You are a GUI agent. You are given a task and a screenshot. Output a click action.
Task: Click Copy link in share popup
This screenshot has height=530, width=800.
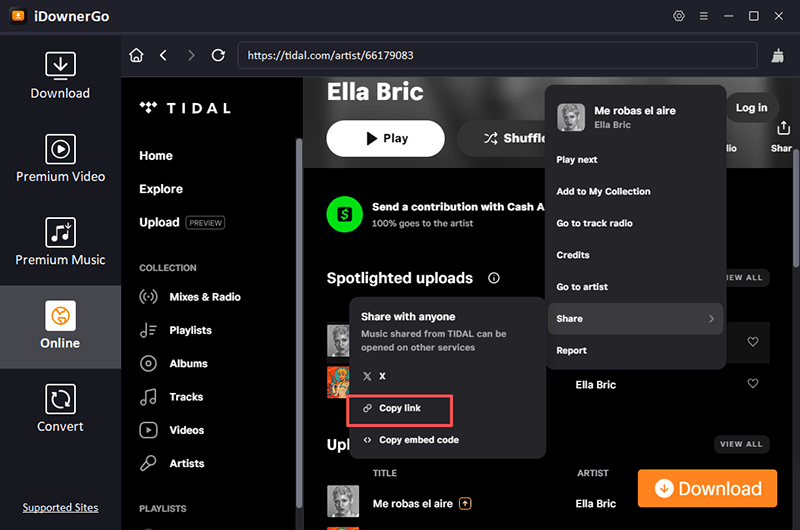click(399, 408)
